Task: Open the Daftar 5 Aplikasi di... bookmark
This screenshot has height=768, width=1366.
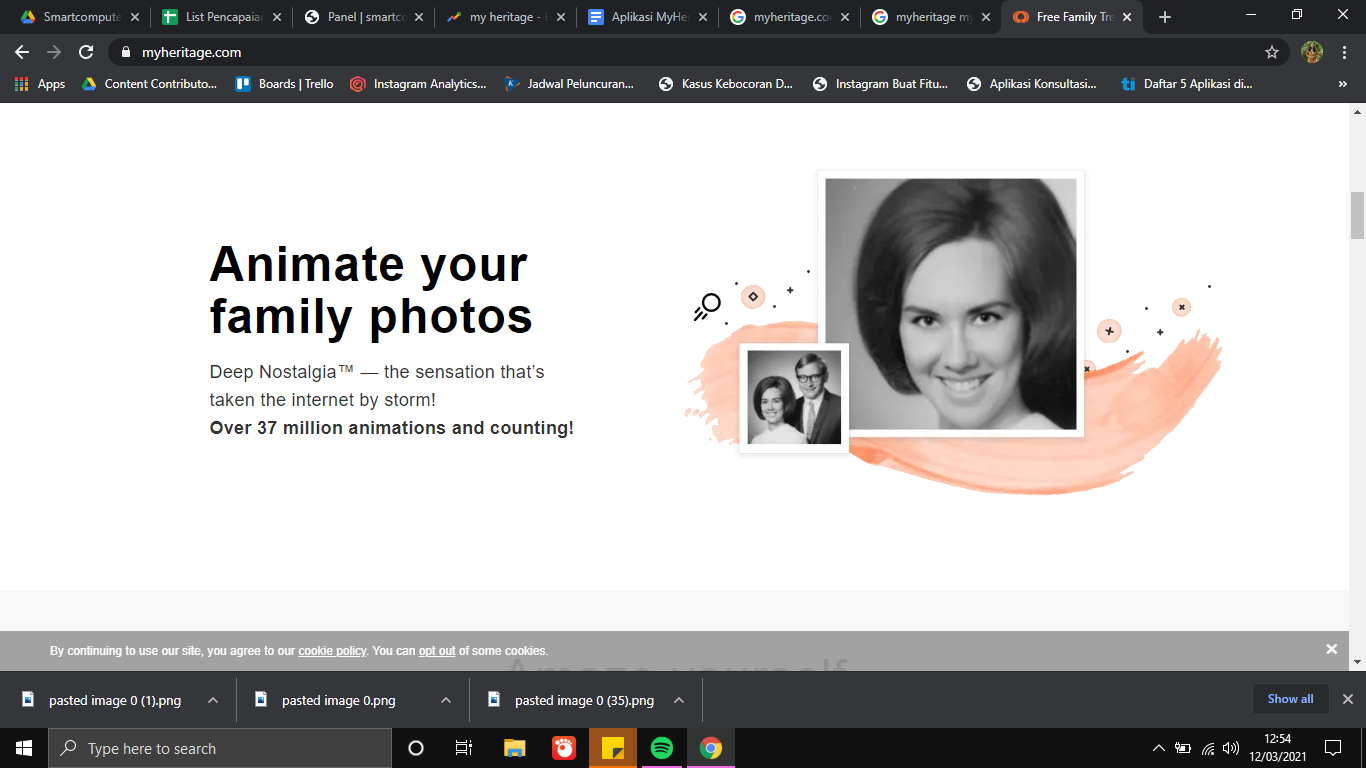Action: pos(1186,84)
